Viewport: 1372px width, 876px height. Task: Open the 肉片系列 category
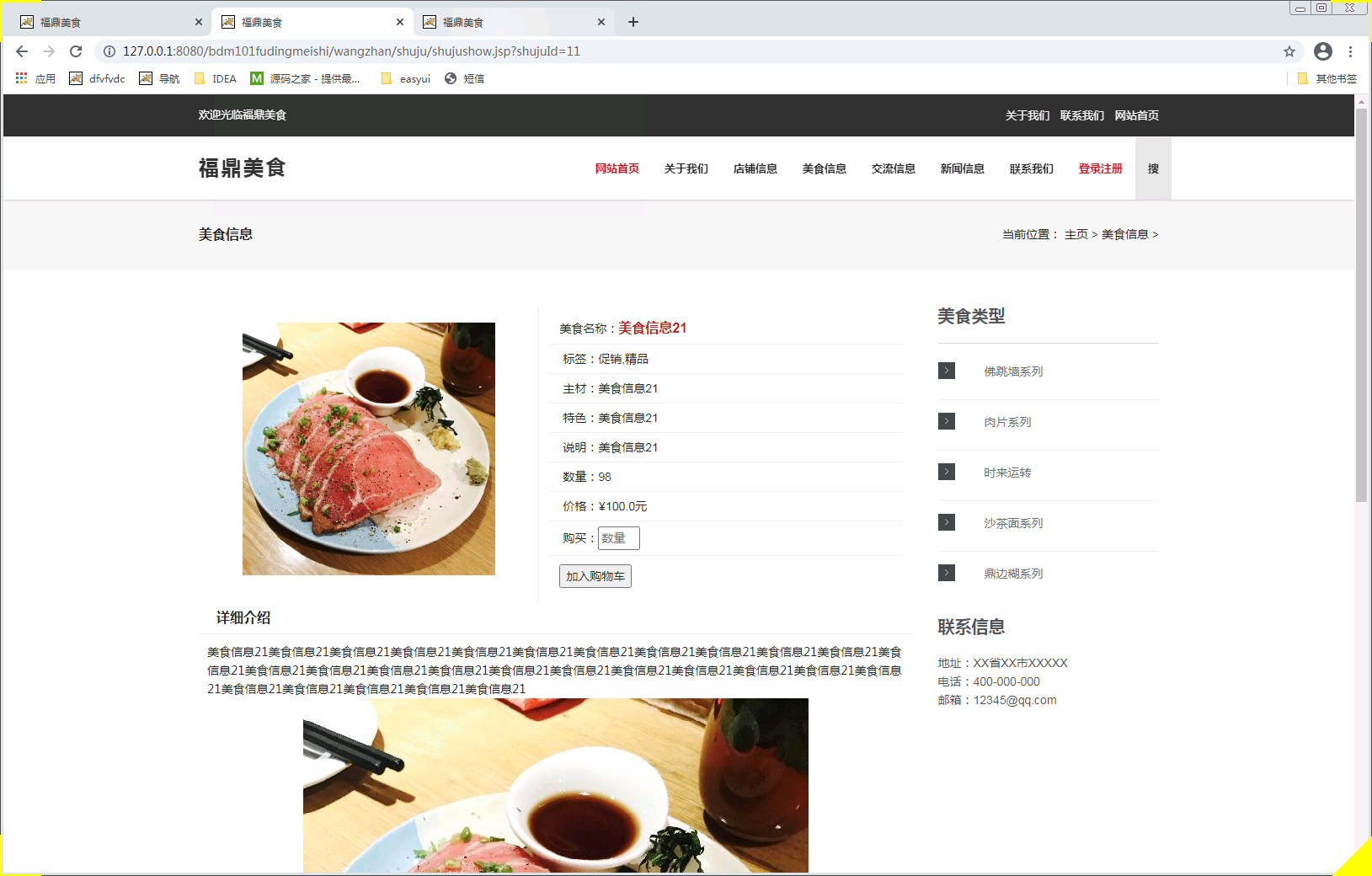(1007, 422)
